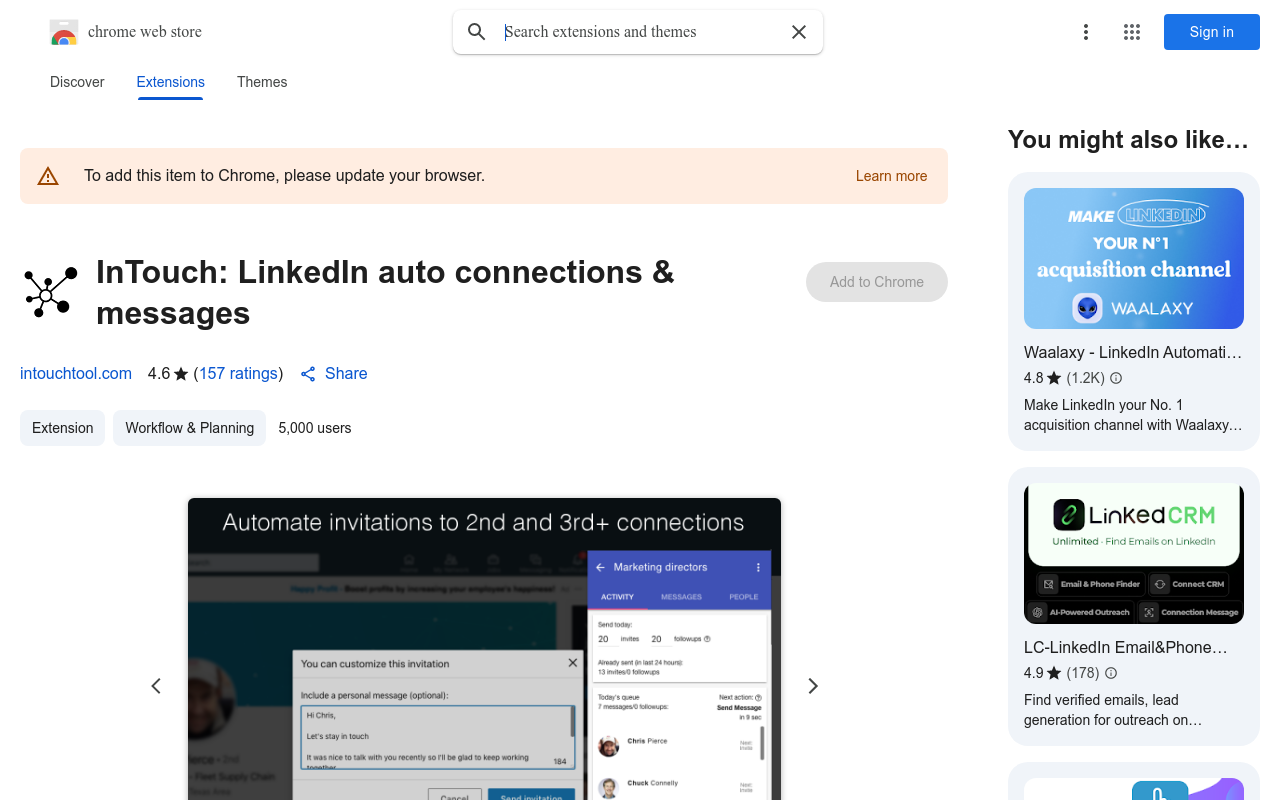This screenshot has height=800, width=1280.
Task: Switch to the Discover tab
Action: pyautogui.click(x=77, y=82)
